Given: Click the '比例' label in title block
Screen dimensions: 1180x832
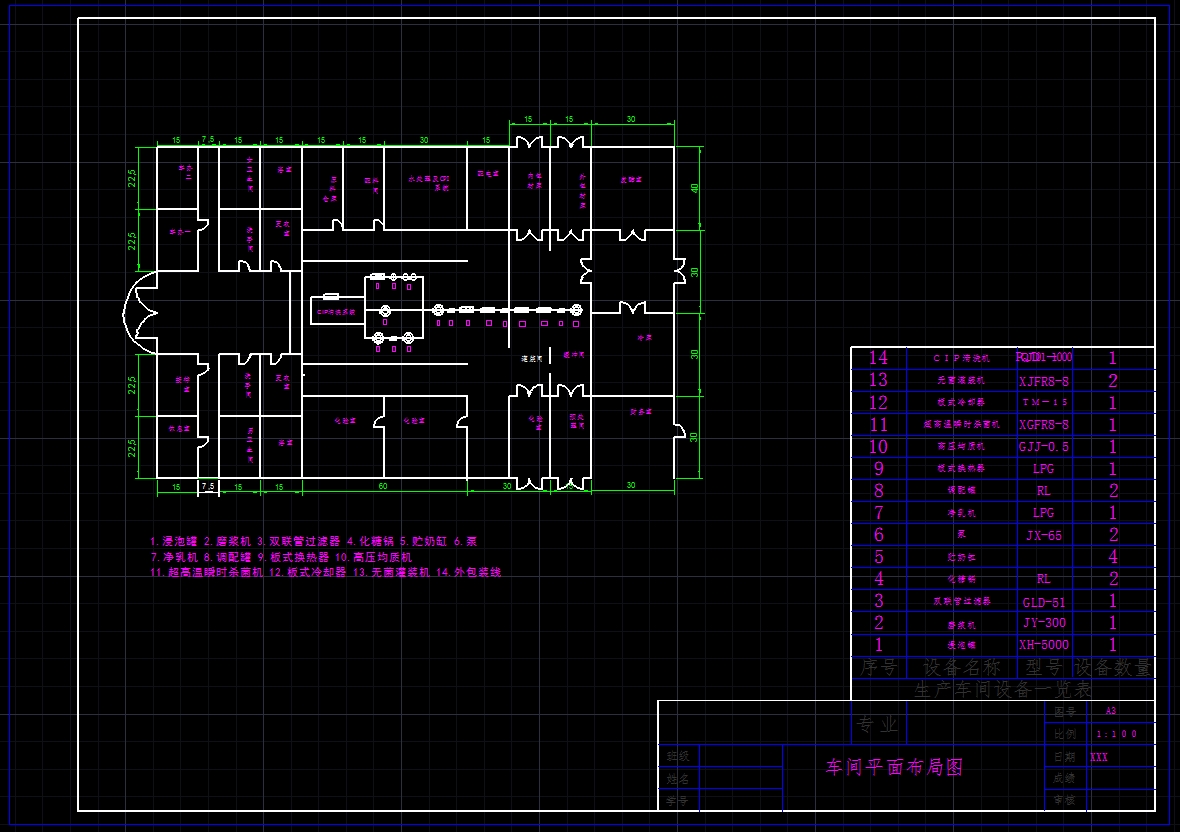Looking at the screenshot, I should coord(1065,733).
